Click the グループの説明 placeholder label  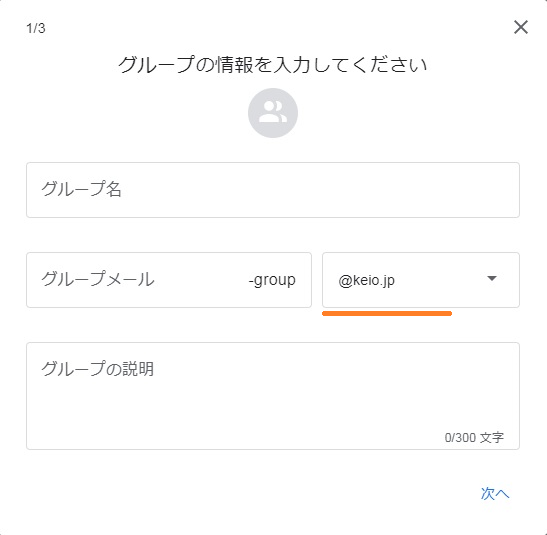click(x=97, y=369)
